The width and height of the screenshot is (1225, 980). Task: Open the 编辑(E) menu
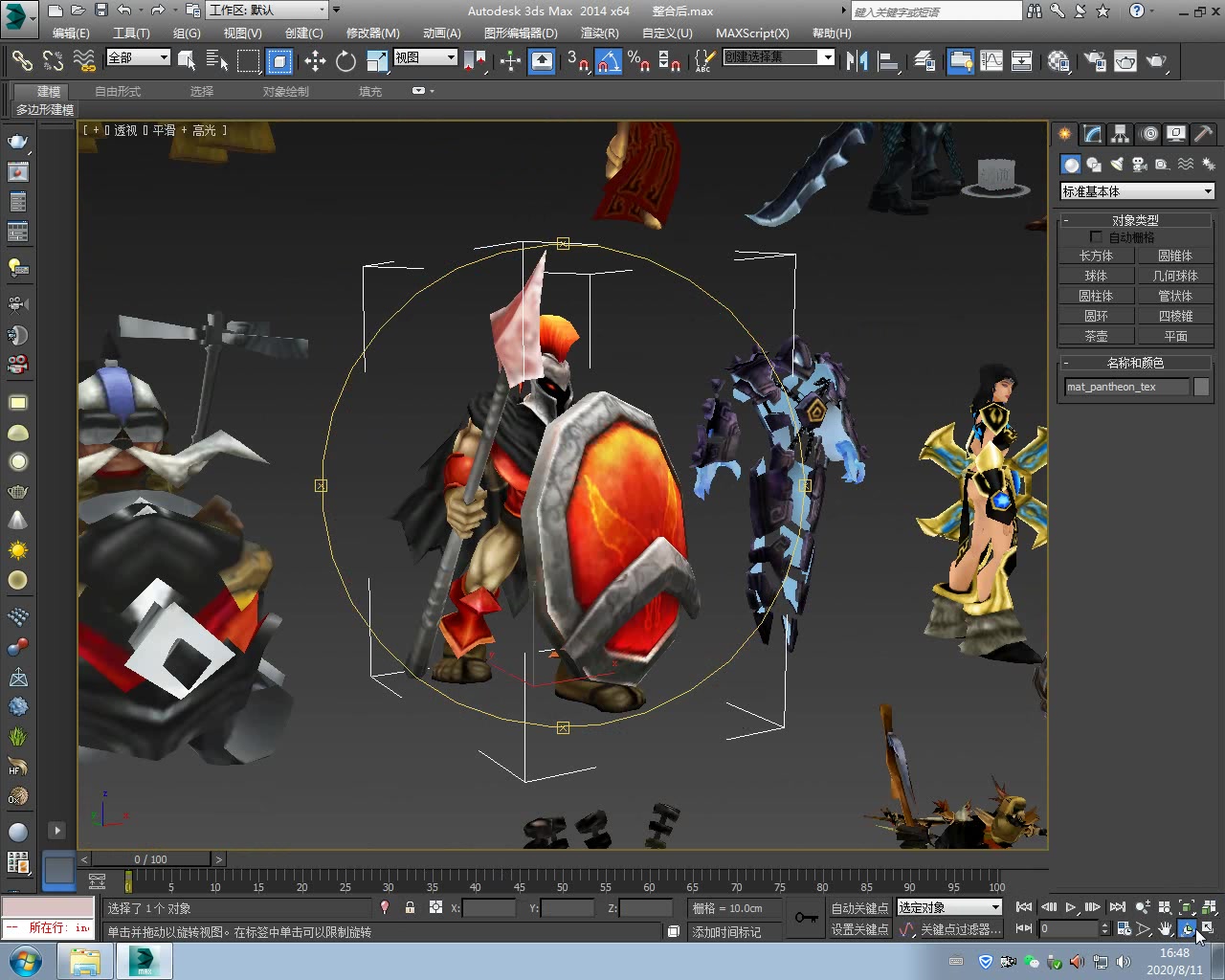click(x=71, y=33)
